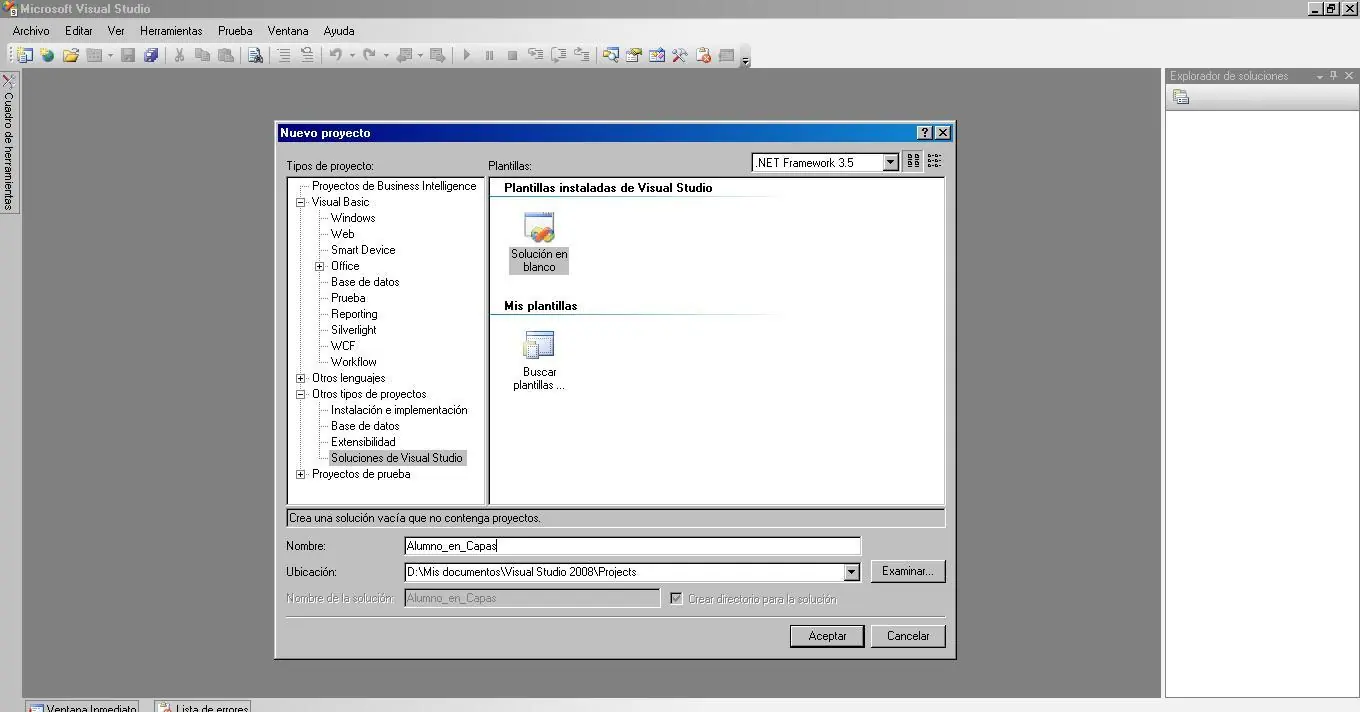Click the Aceptar button

[827, 636]
